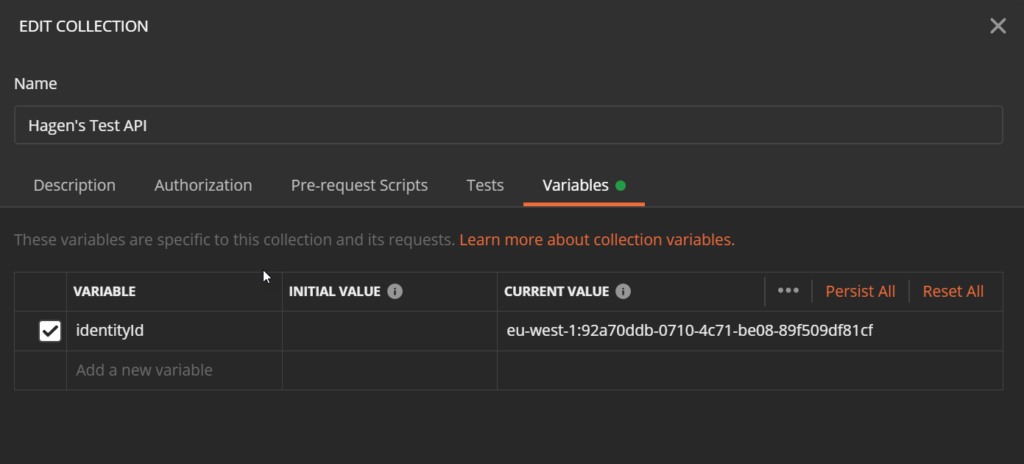The image size is (1024, 464).
Task: Click the initial value cell of the new variable row
Action: tap(389, 370)
